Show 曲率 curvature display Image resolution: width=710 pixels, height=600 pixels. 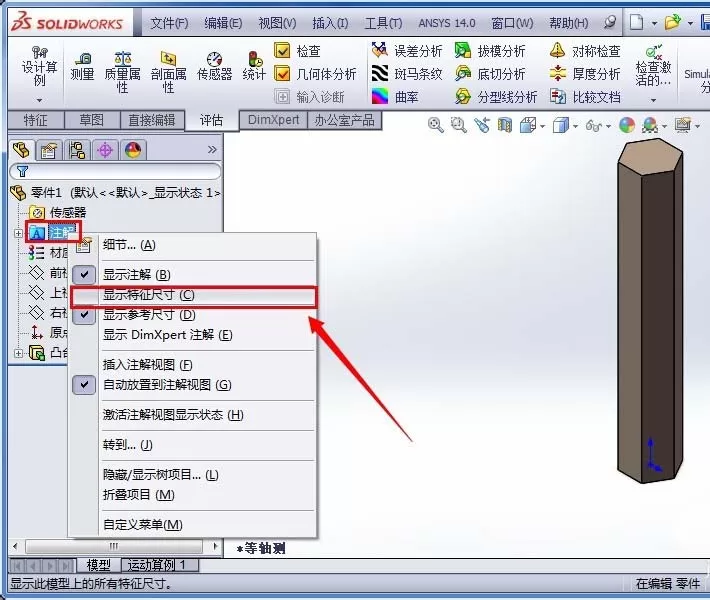395,96
